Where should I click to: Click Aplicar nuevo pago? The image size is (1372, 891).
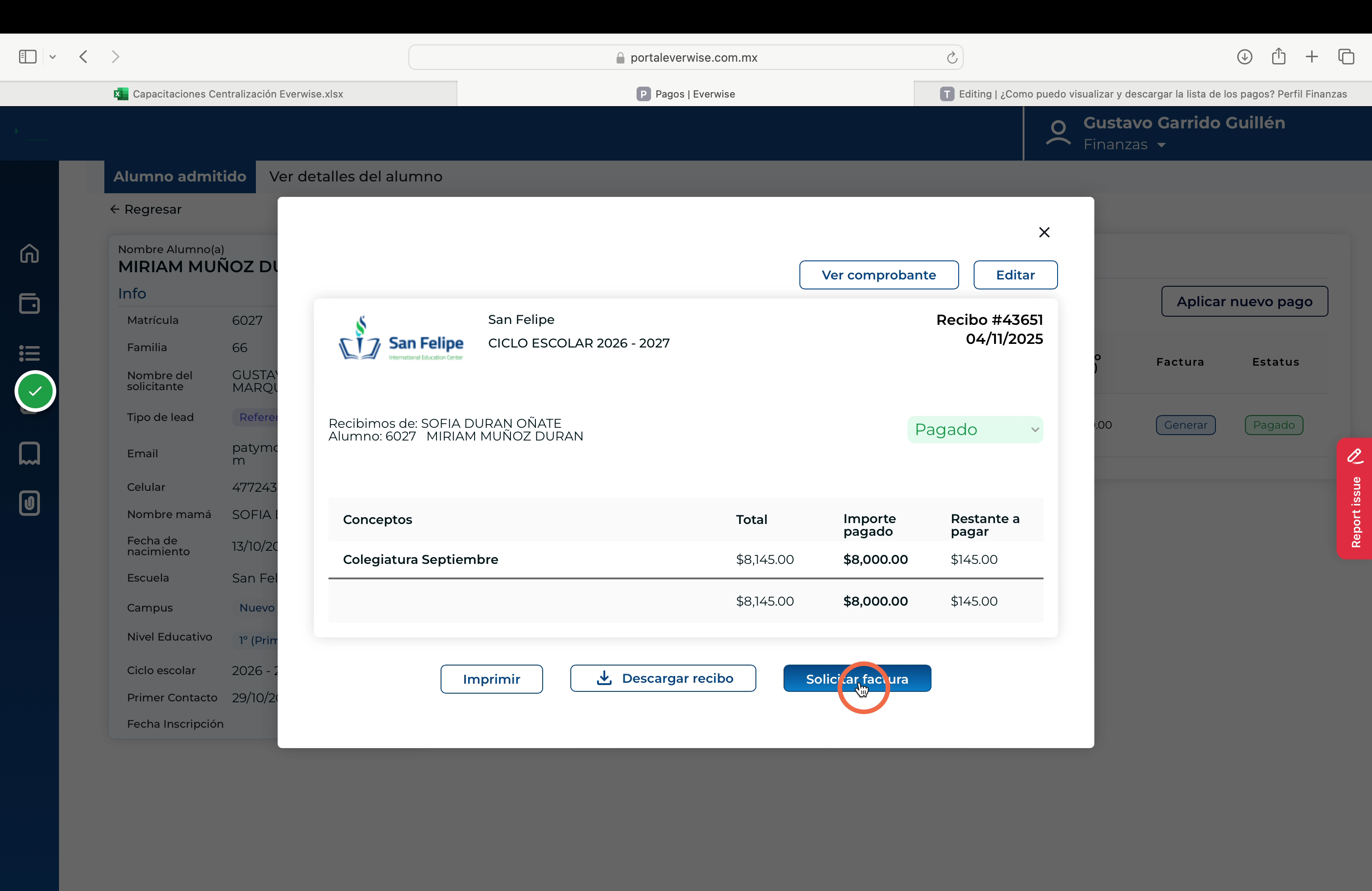coord(1245,301)
